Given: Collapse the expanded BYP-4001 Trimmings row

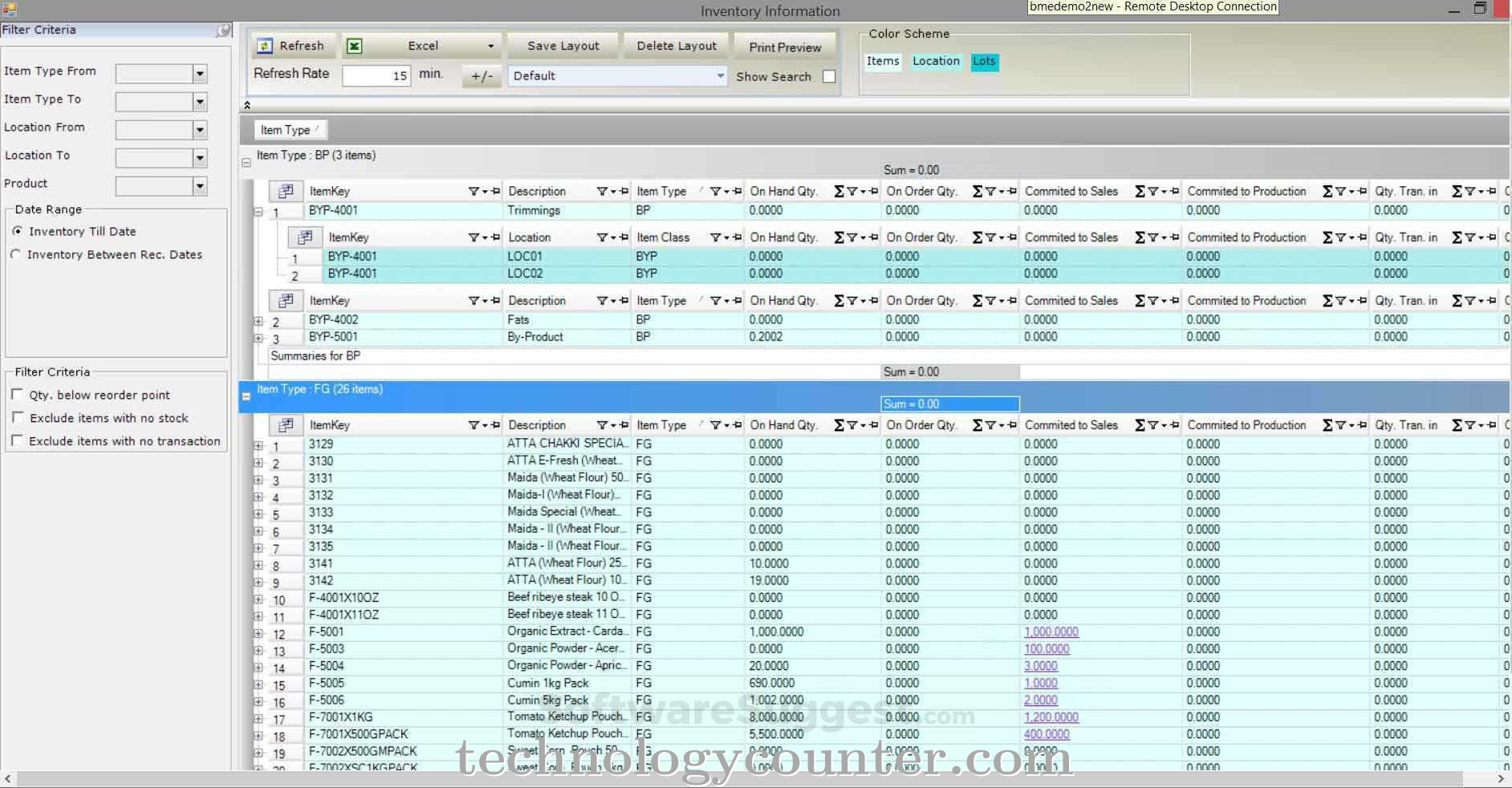Looking at the screenshot, I should click(258, 212).
